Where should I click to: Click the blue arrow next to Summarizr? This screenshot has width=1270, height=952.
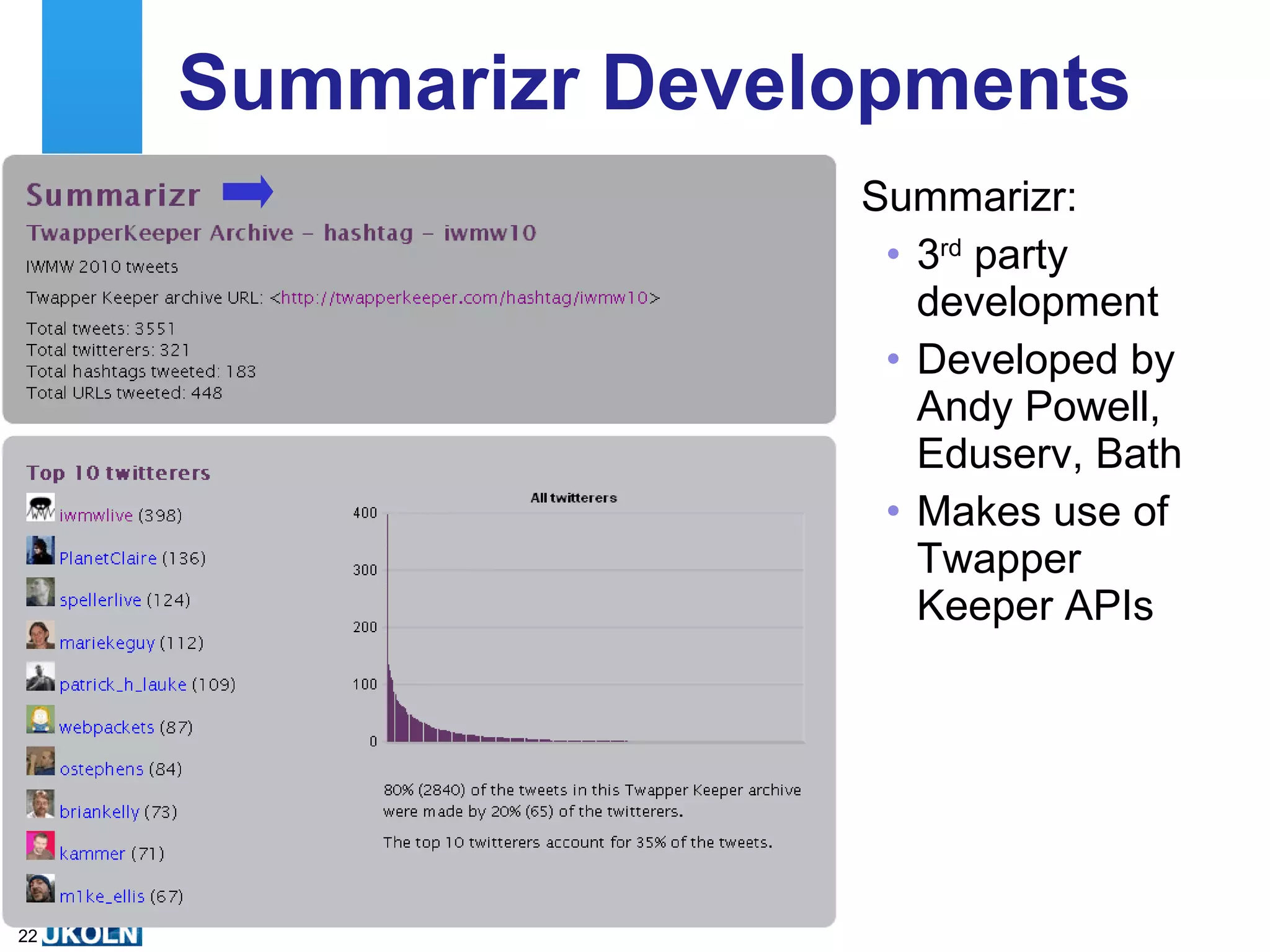pos(247,192)
